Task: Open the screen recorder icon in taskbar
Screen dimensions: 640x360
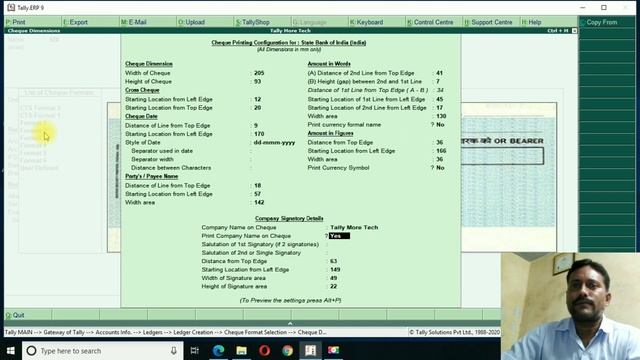Action: click(x=333, y=351)
